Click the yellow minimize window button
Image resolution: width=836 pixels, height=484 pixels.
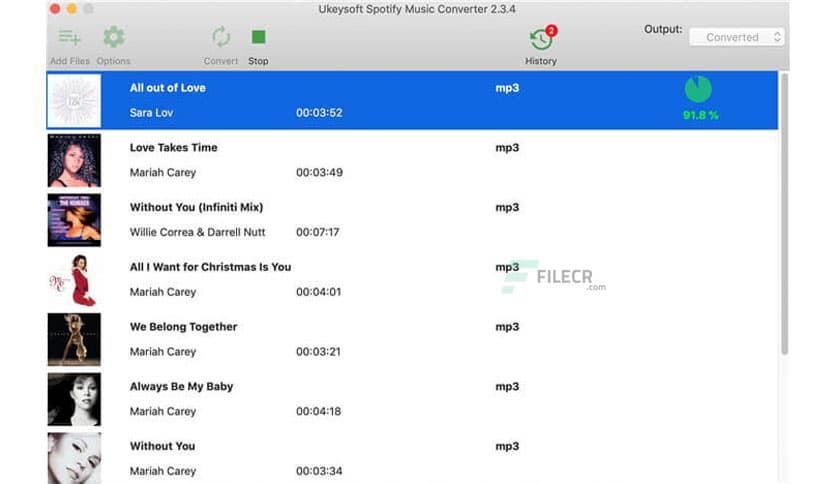71,9
